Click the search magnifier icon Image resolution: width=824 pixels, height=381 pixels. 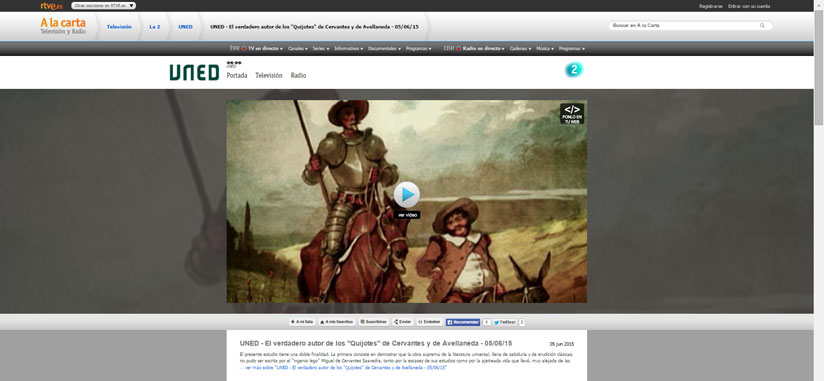click(x=762, y=25)
